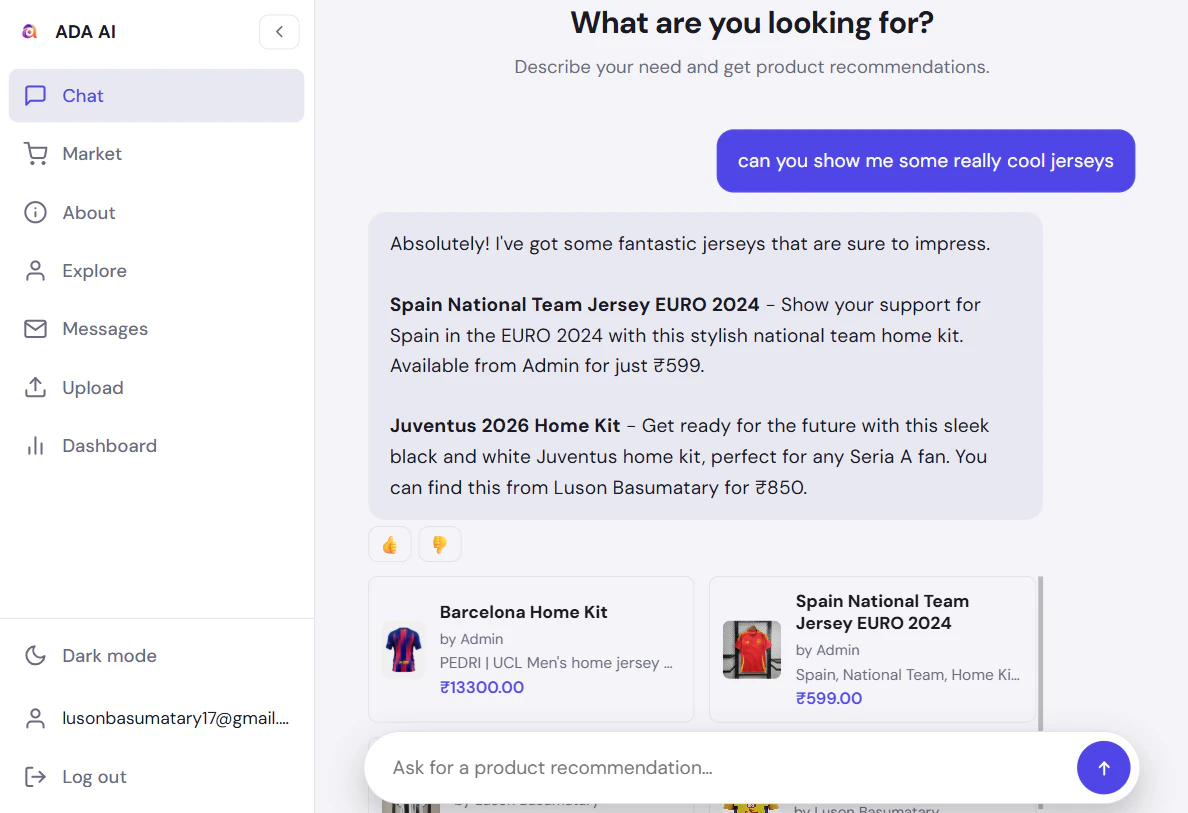Open the About info icon
Image resolution: width=1188 pixels, height=813 pixels.
[36, 213]
